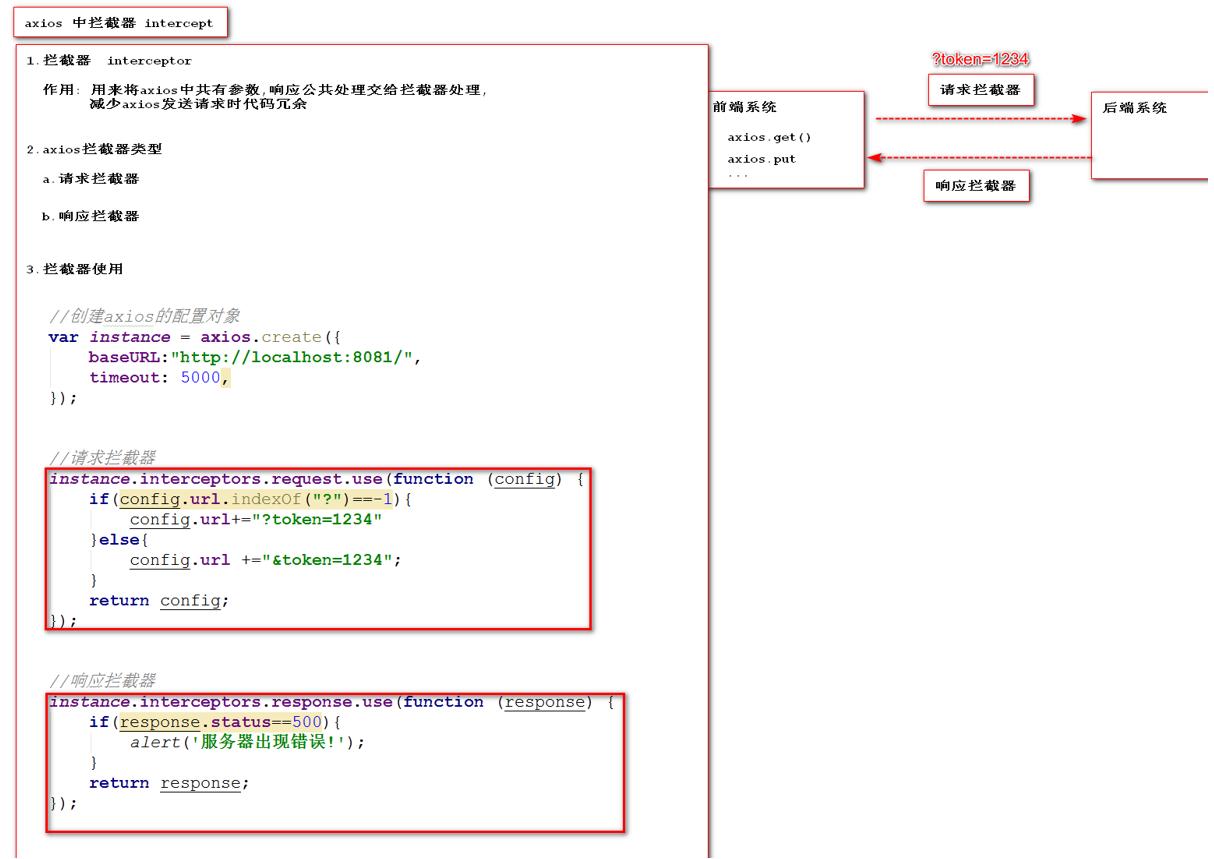The width and height of the screenshot is (1214, 859).
Task: Click the line starting with '作用: 用来将axios中共有参数'
Action: coord(265,90)
